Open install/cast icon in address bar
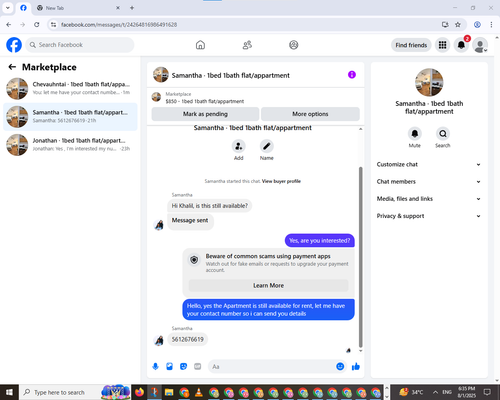The height and width of the screenshot is (400, 500). tap(445, 25)
